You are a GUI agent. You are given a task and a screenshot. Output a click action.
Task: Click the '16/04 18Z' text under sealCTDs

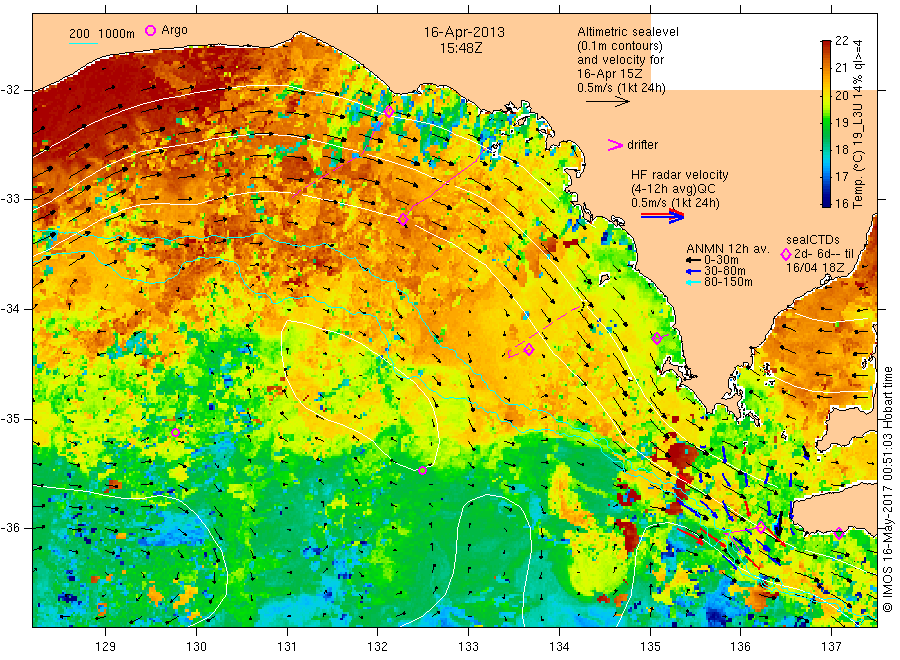[815, 267]
